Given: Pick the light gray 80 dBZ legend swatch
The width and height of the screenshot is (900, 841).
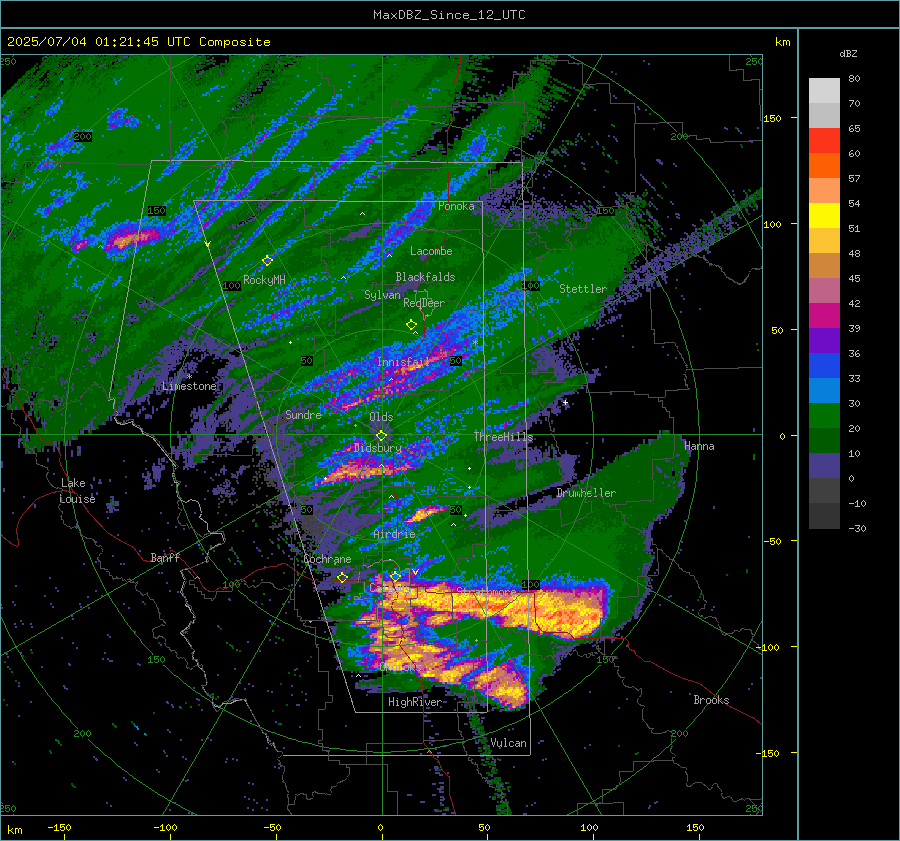Looking at the screenshot, I should [824, 90].
